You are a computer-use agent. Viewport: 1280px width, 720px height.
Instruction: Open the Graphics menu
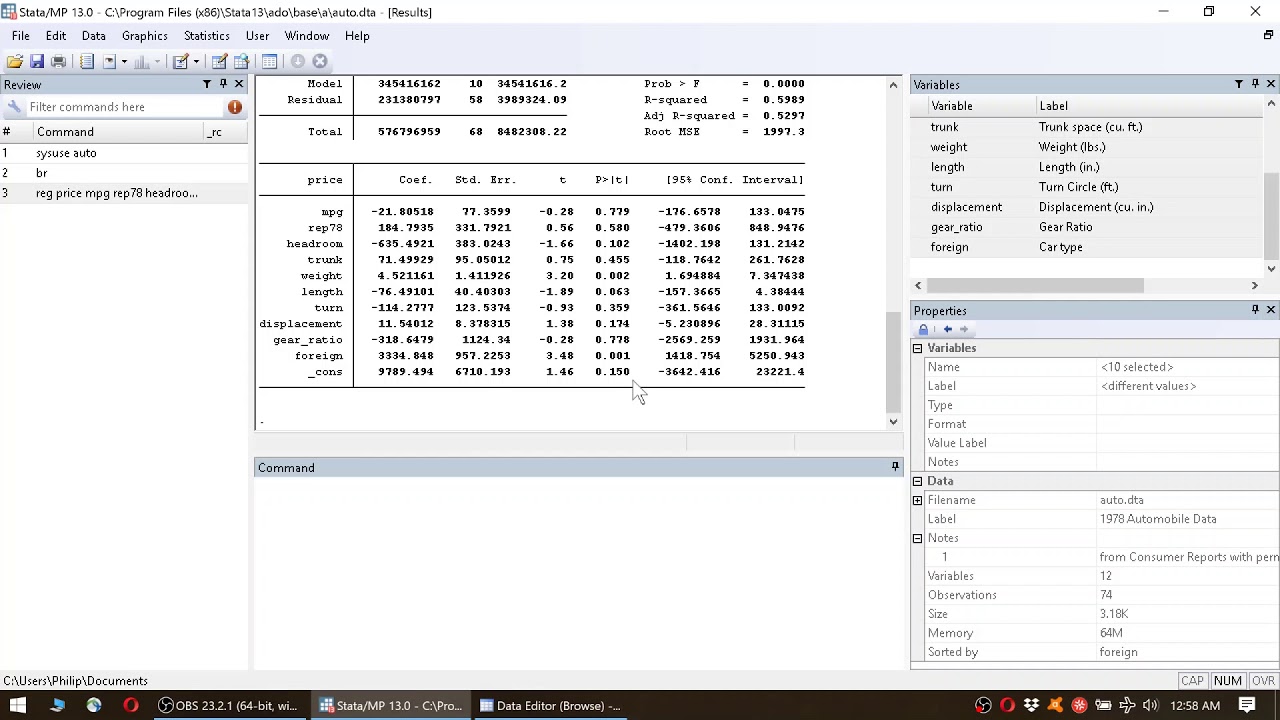point(145,36)
